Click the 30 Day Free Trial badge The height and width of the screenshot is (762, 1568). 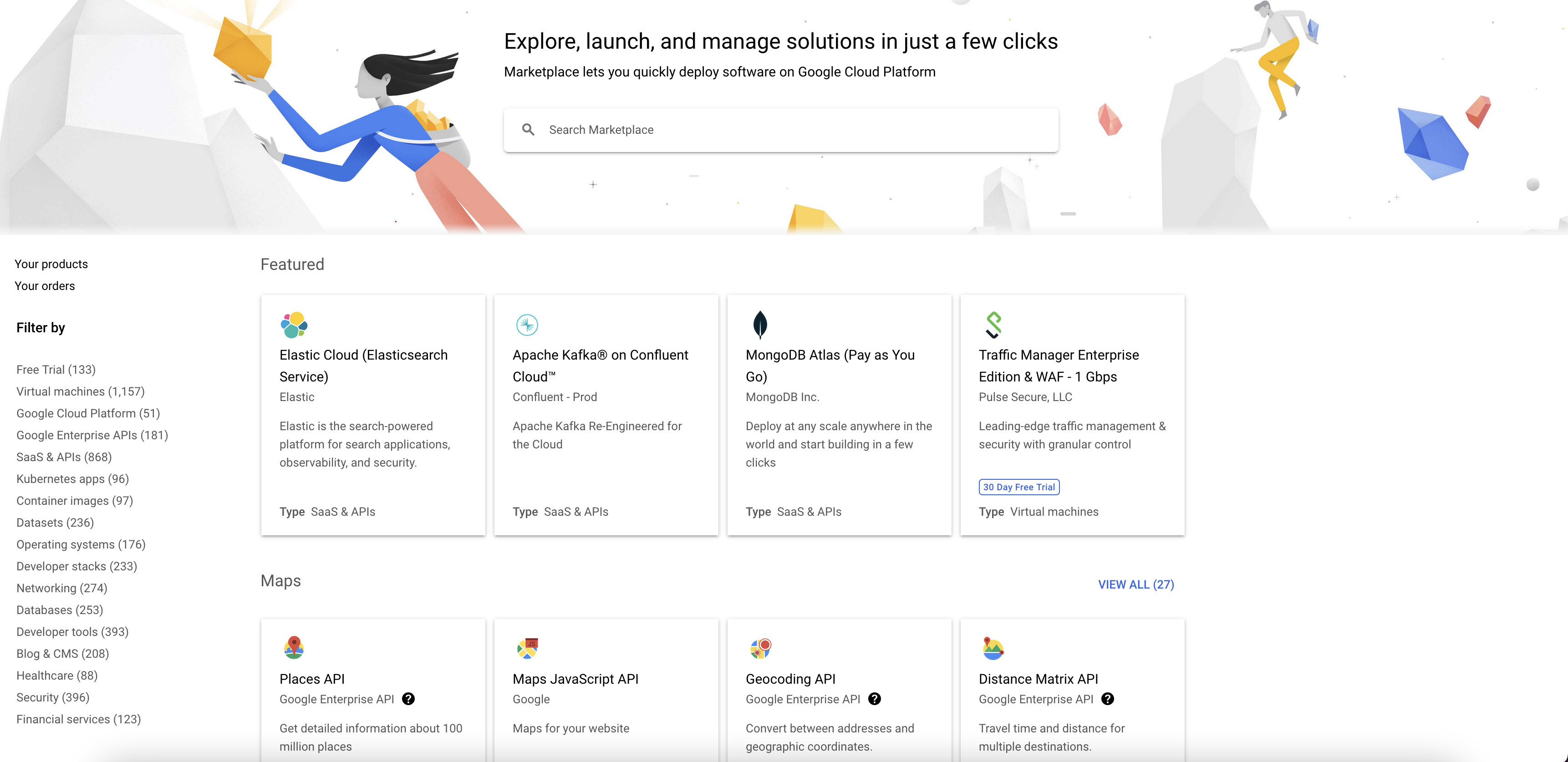click(1018, 487)
